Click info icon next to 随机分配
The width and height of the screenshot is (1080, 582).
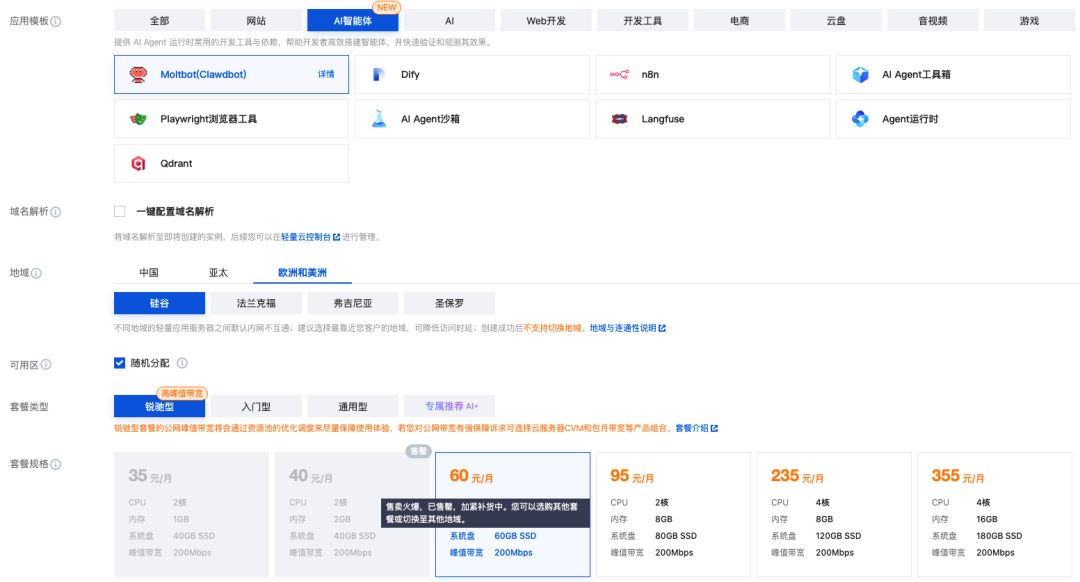click(182, 363)
